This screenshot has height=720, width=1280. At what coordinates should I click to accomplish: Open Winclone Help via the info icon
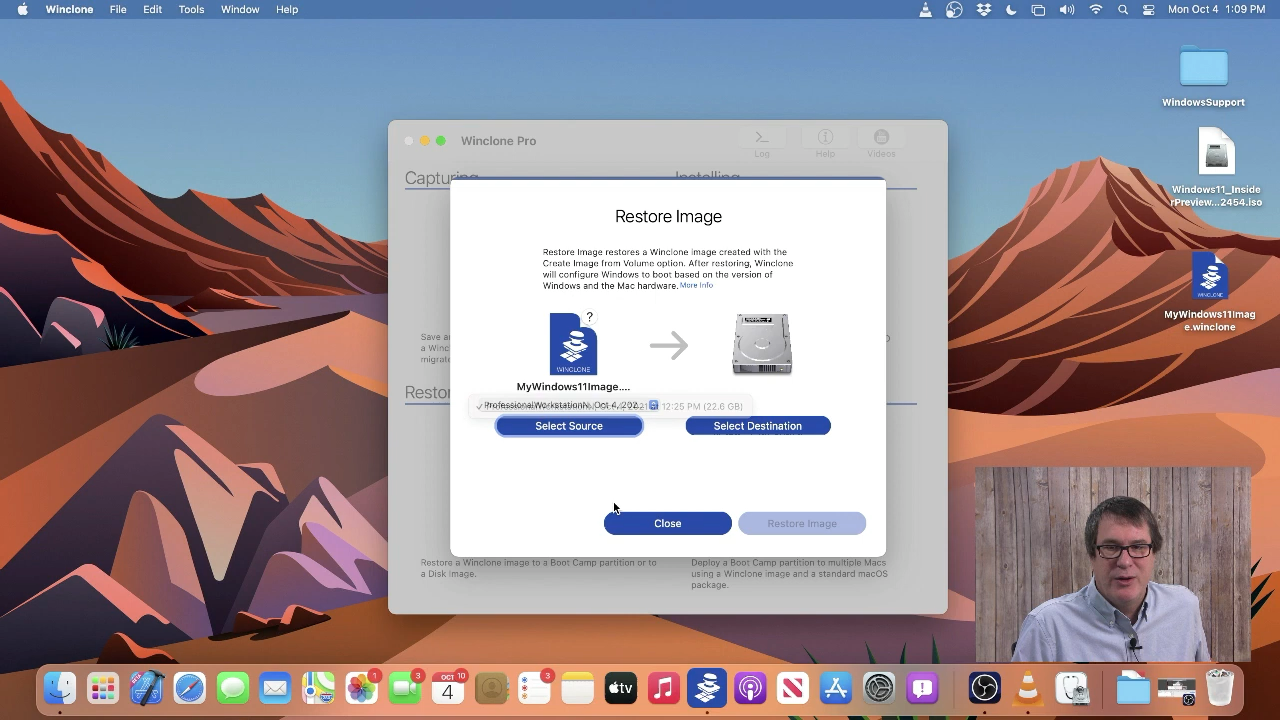tap(825, 140)
